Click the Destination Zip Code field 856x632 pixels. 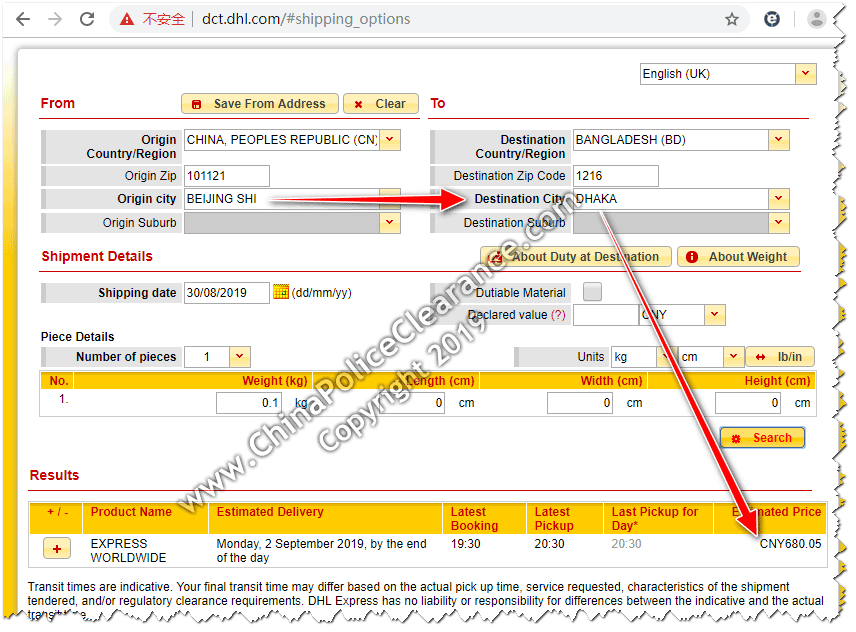[x=616, y=176]
